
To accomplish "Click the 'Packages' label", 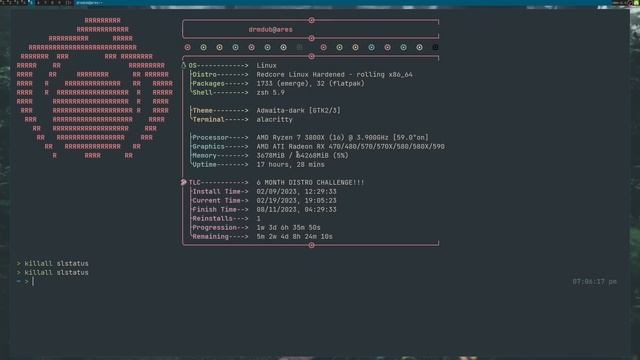I will click(x=209, y=83).
